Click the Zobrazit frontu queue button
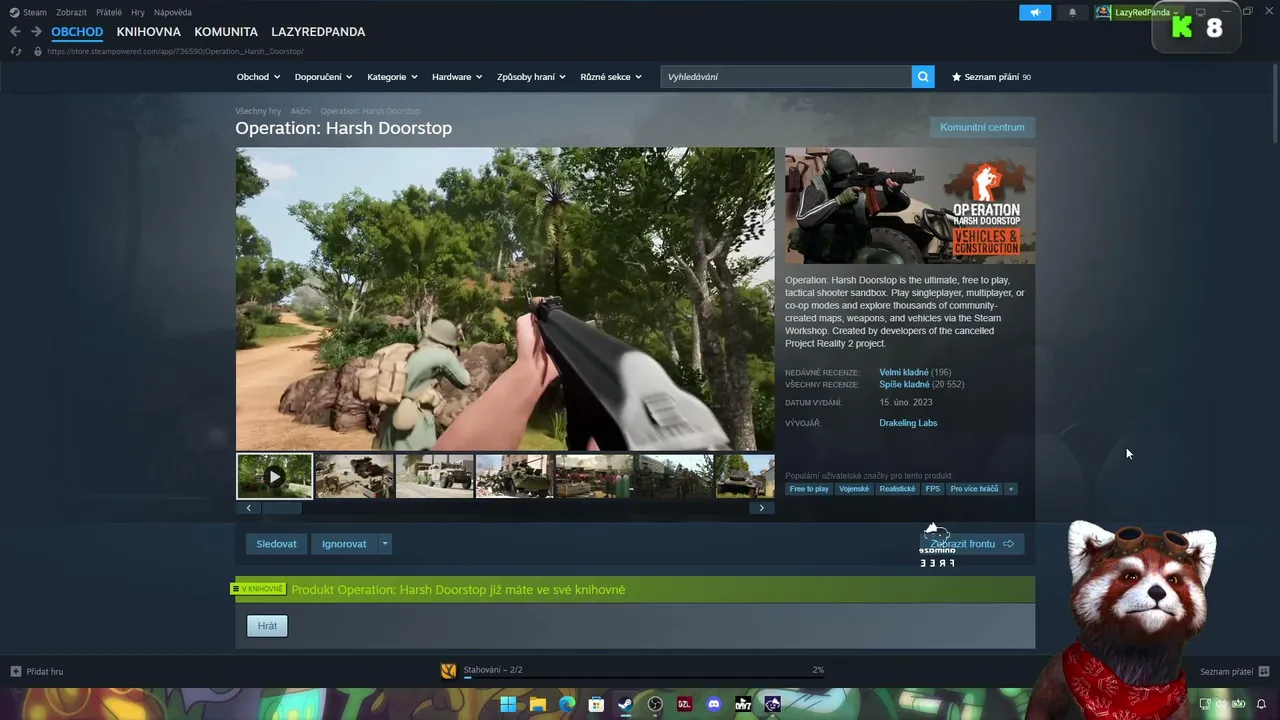This screenshot has height=720, width=1280. (972, 544)
